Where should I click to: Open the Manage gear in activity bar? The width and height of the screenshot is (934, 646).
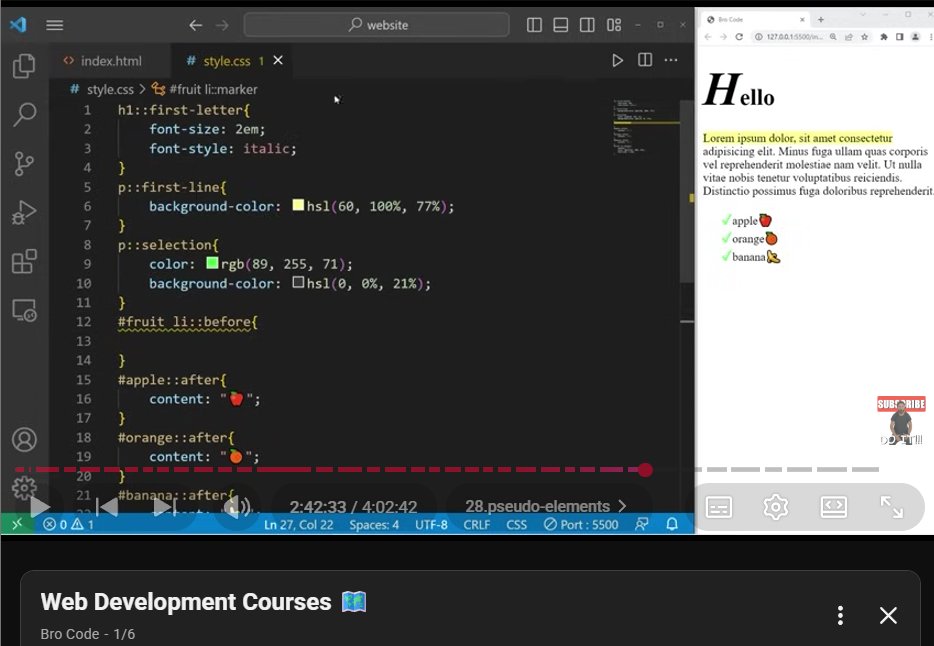[x=24, y=488]
